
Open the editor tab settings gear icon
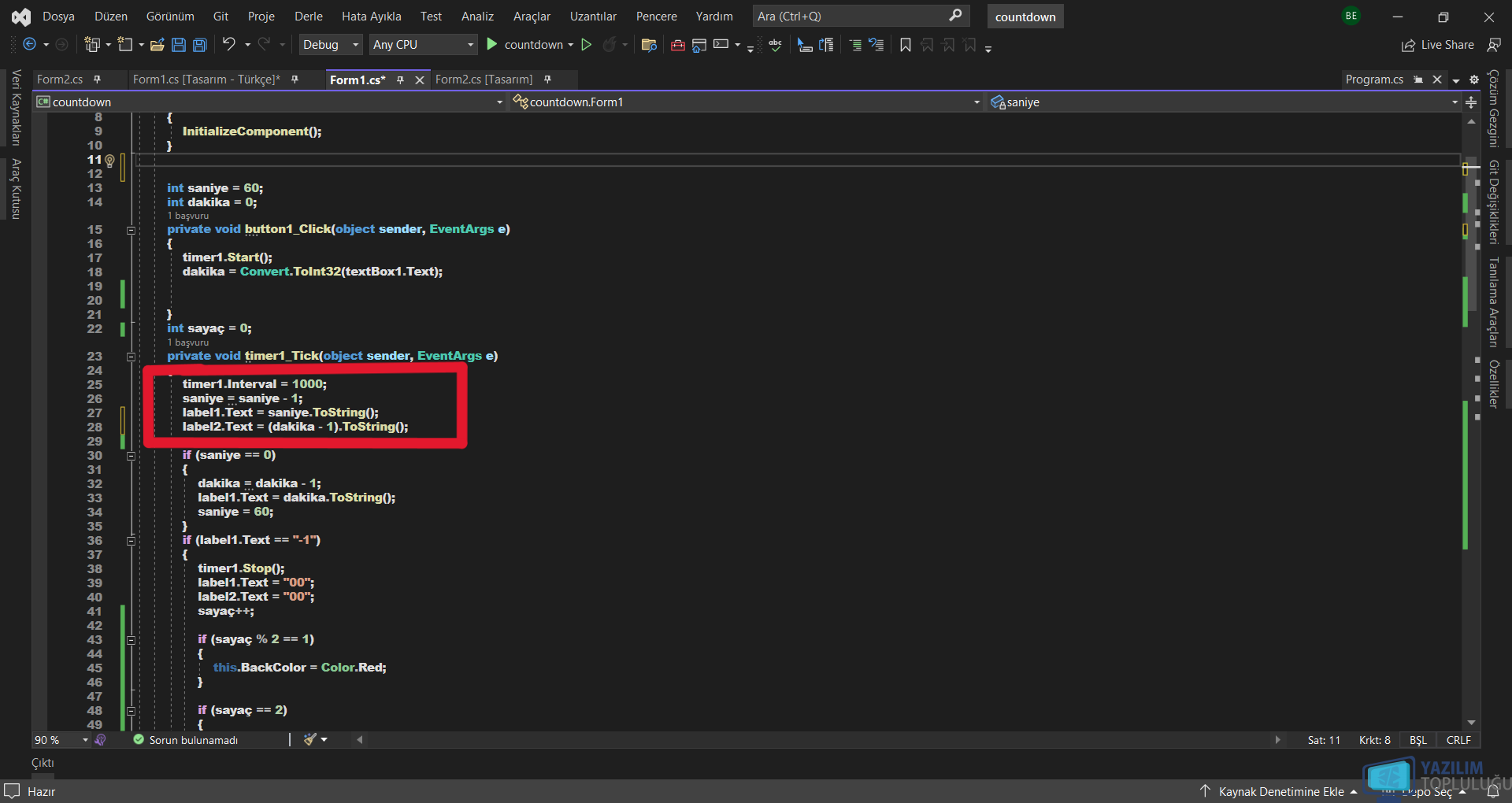[x=1474, y=80]
